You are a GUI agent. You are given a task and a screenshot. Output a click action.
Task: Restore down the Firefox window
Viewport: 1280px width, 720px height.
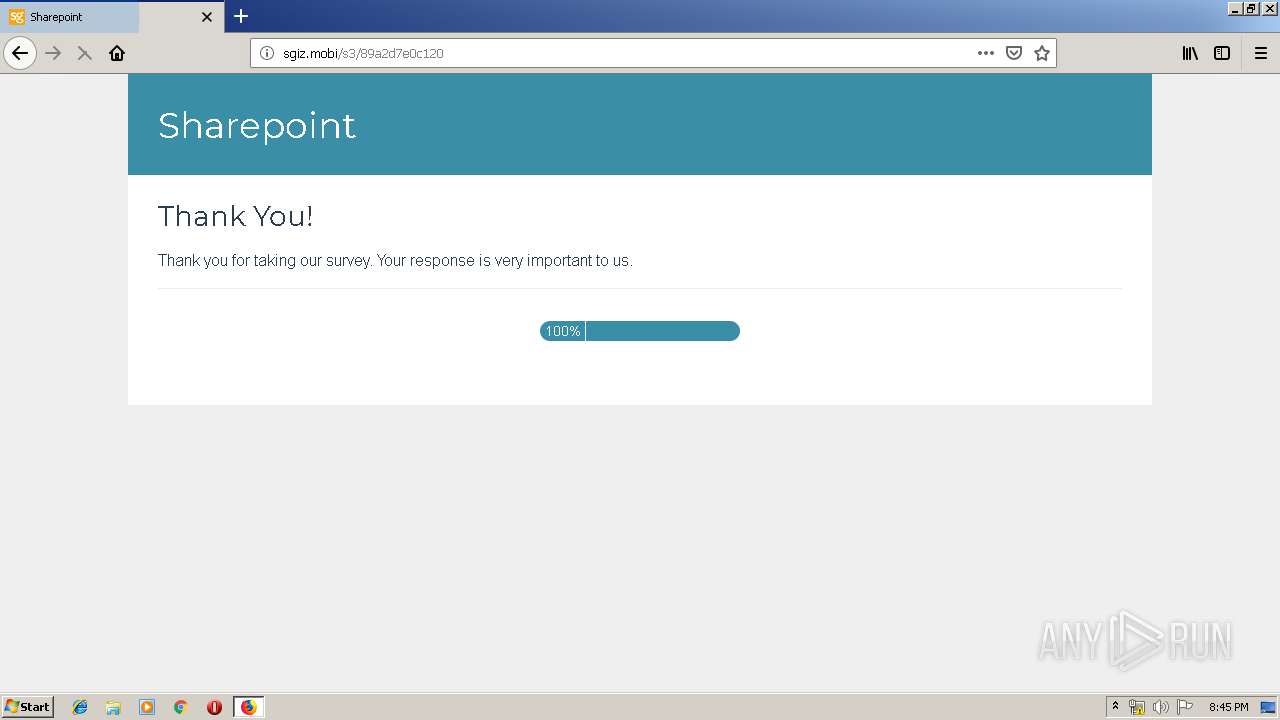pyautogui.click(x=1251, y=8)
